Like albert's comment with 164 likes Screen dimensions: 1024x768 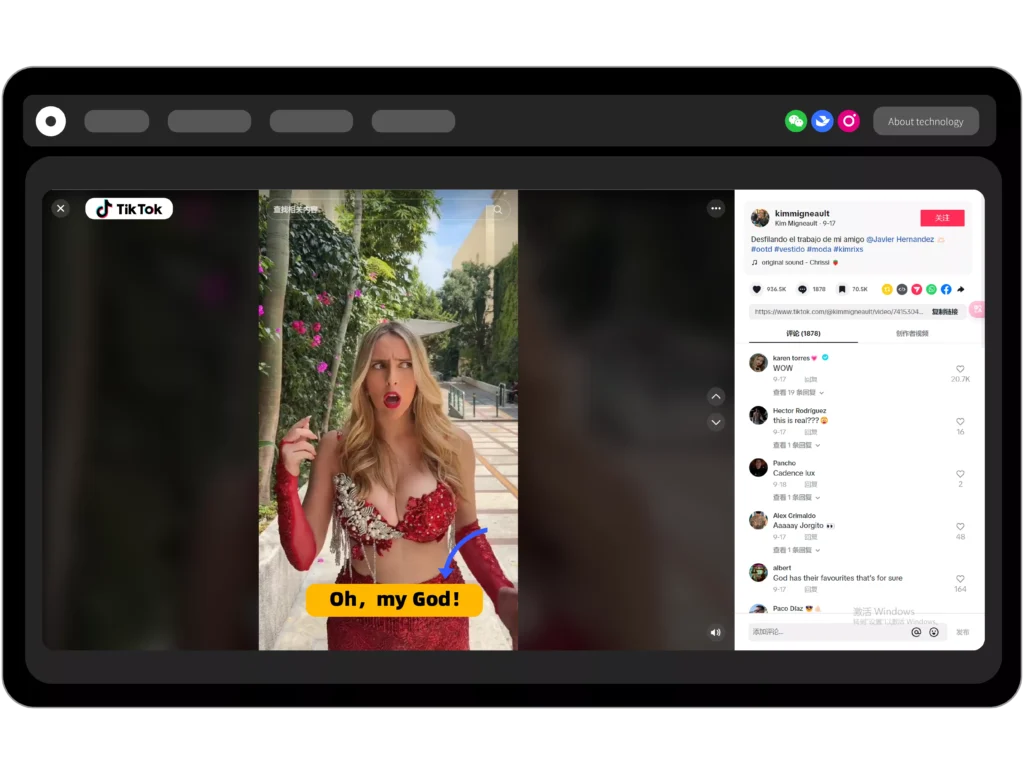(960, 579)
